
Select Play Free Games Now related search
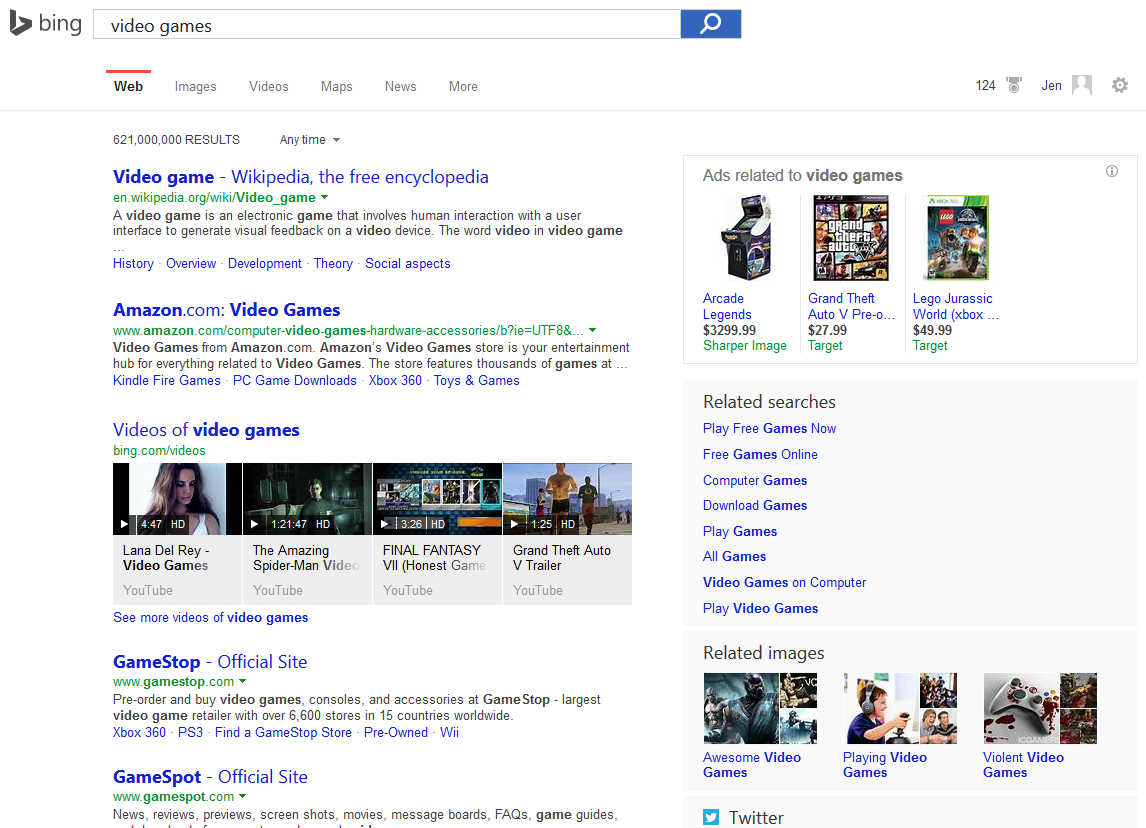(x=769, y=429)
